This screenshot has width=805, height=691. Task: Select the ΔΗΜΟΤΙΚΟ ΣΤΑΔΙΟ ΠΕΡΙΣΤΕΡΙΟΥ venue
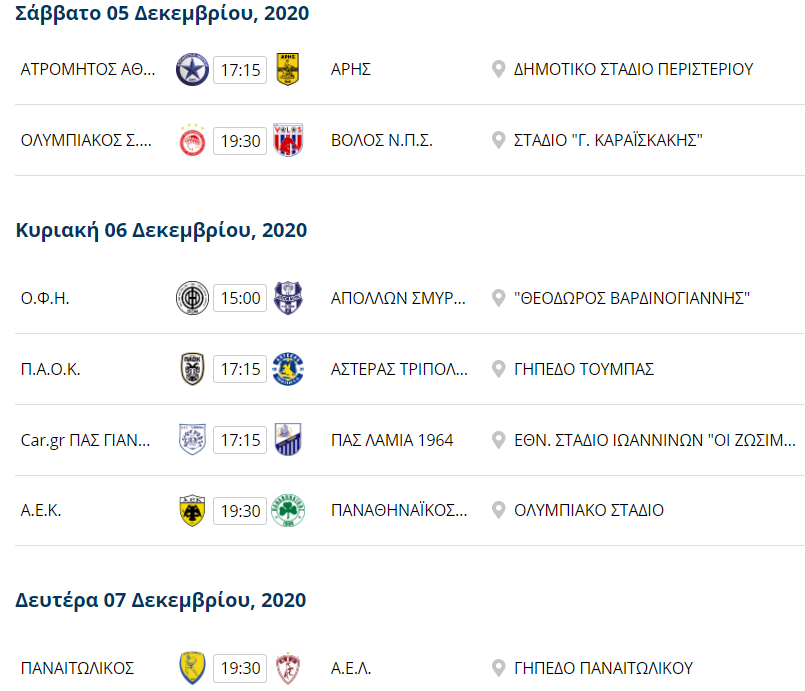coord(633,69)
